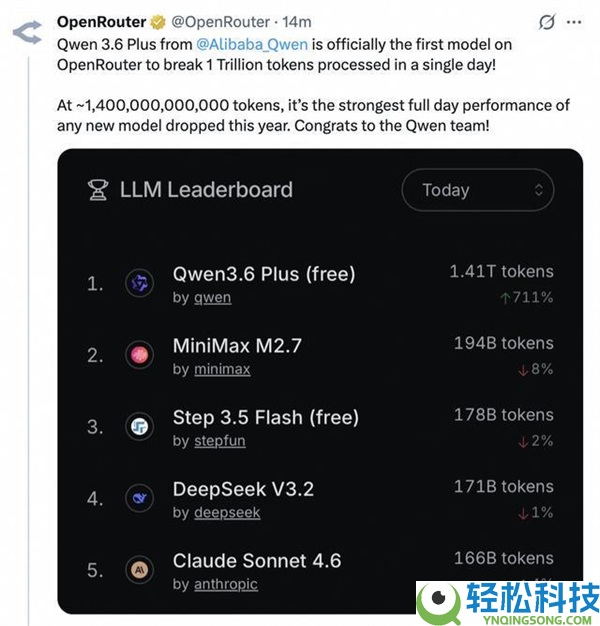Viewport: 600px width, 626px height.
Task: Click the MiniMax model logo icon
Action: pyautogui.click(x=139, y=355)
